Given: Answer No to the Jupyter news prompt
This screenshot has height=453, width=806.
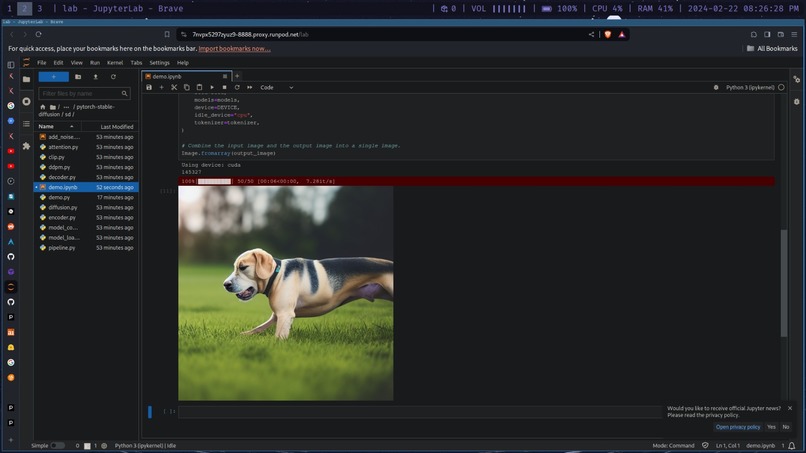Looking at the screenshot, I should (786, 427).
